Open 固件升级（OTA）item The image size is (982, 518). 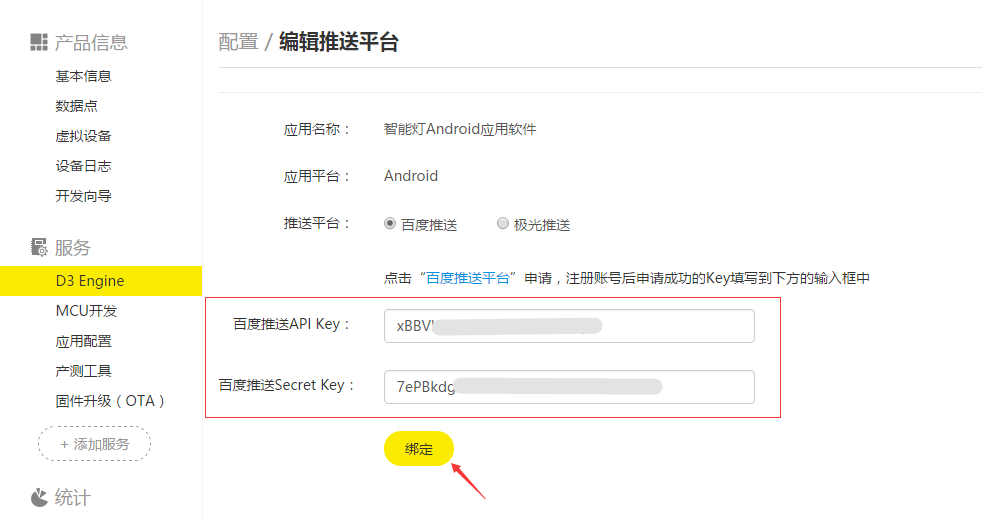110,401
